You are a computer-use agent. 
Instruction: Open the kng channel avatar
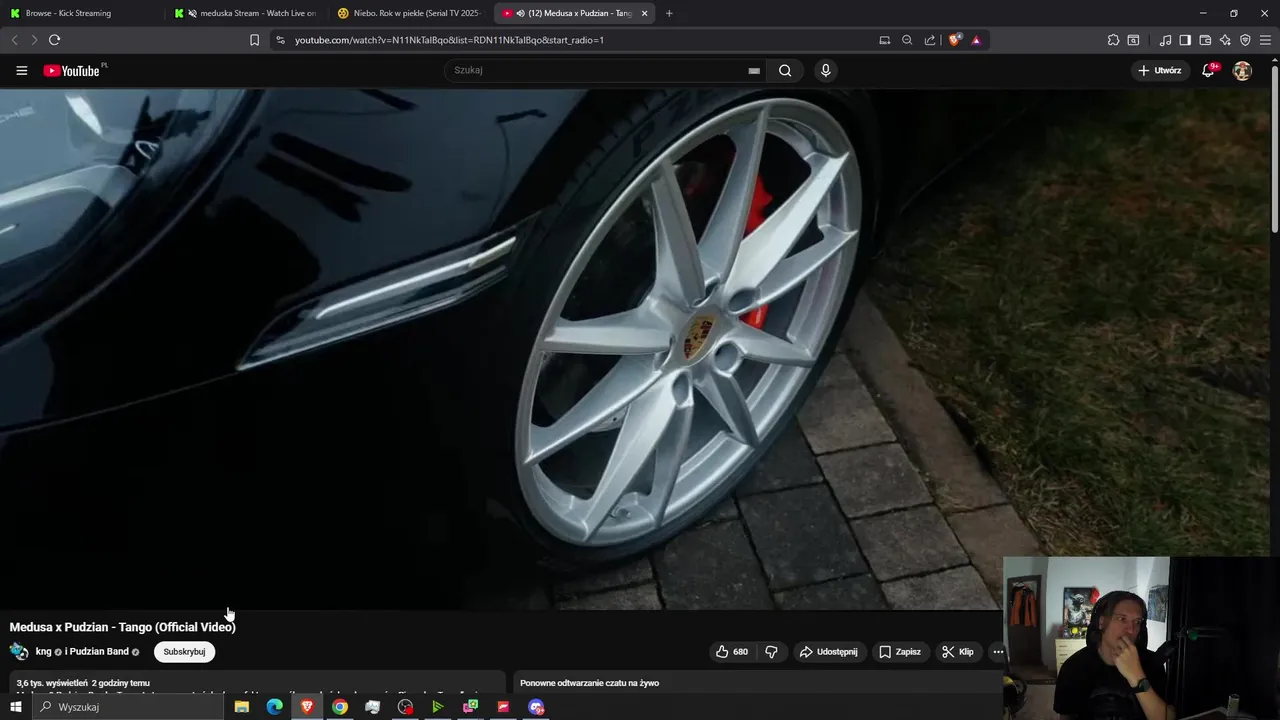pyautogui.click(x=19, y=651)
